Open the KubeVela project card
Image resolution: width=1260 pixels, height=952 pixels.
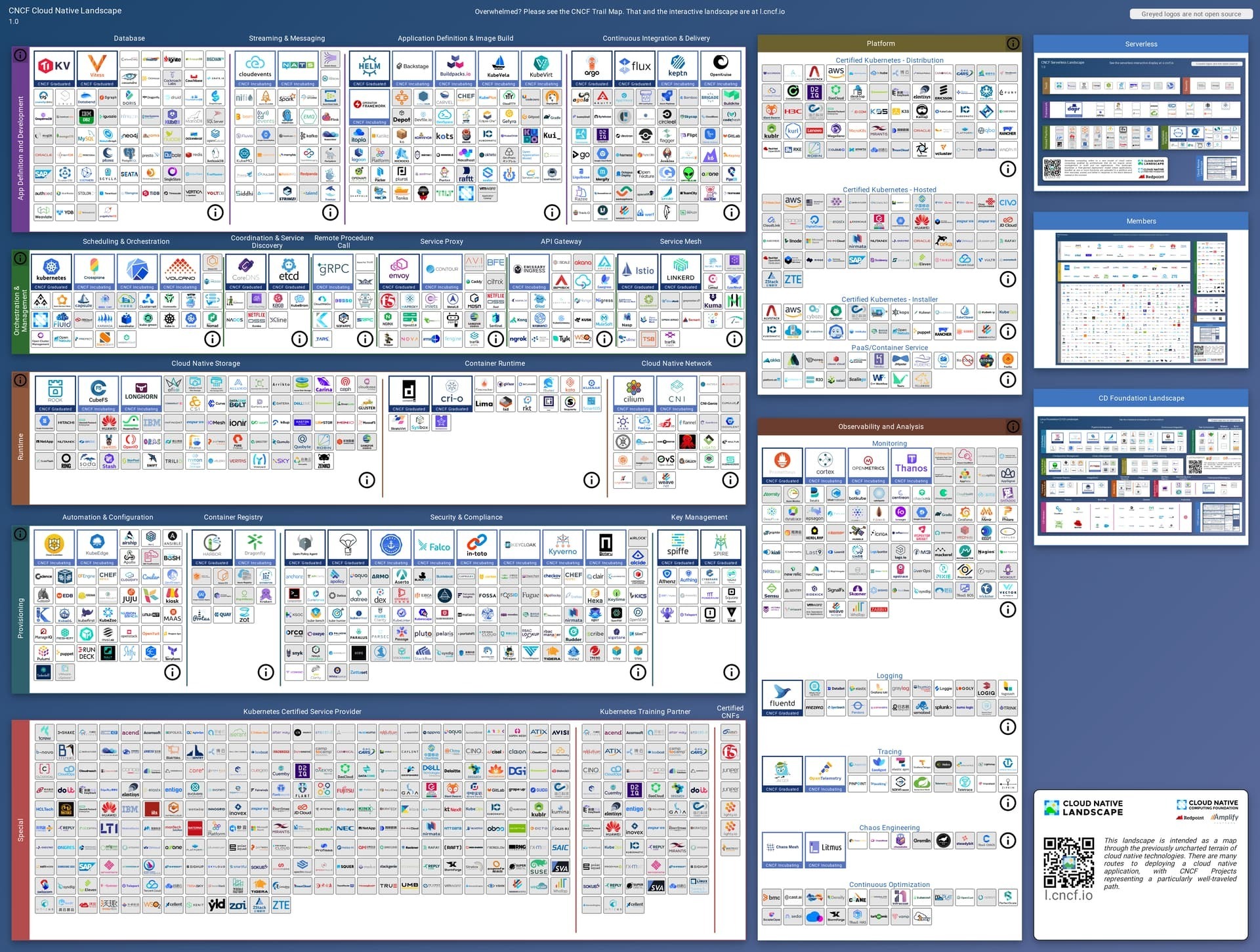coord(498,69)
